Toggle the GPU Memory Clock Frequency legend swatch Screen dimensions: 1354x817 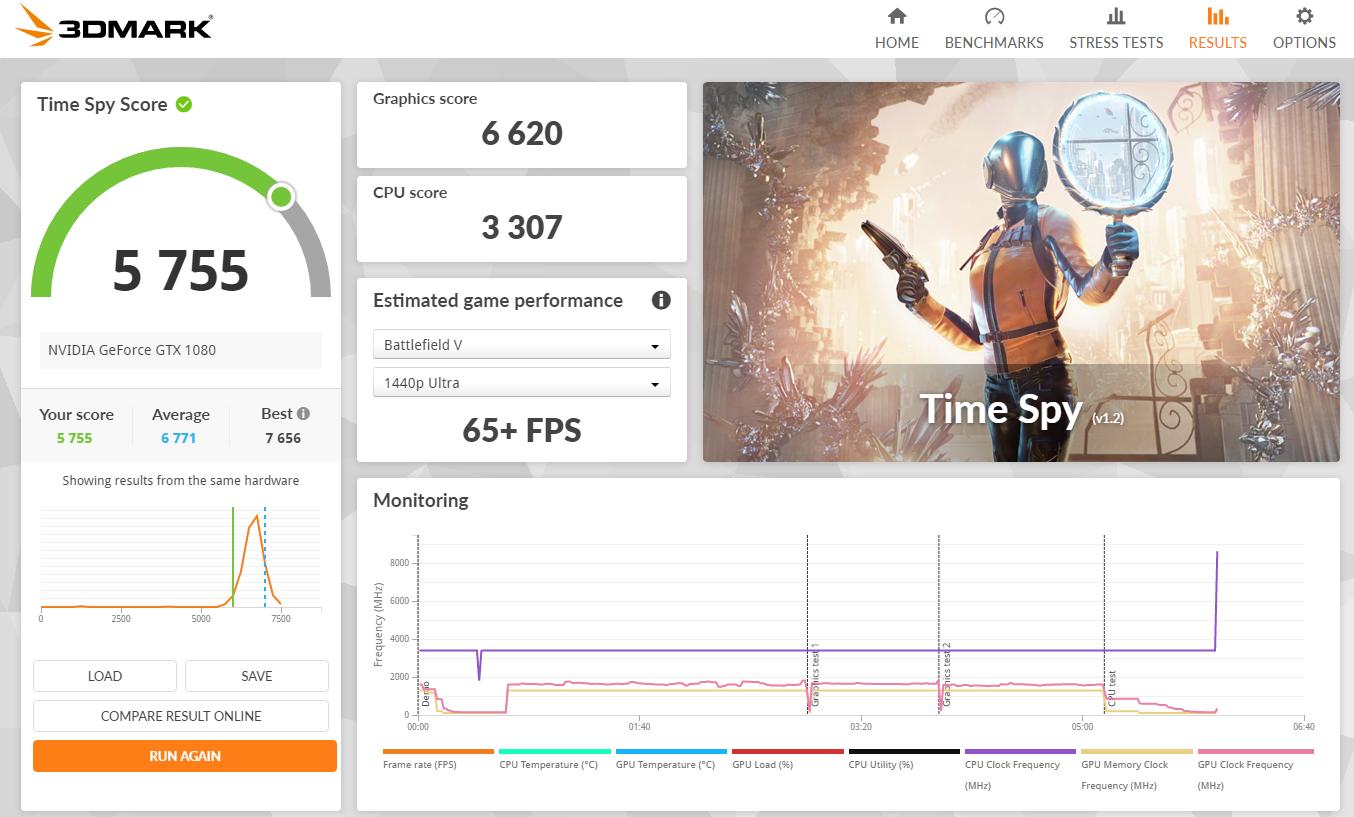[1138, 751]
